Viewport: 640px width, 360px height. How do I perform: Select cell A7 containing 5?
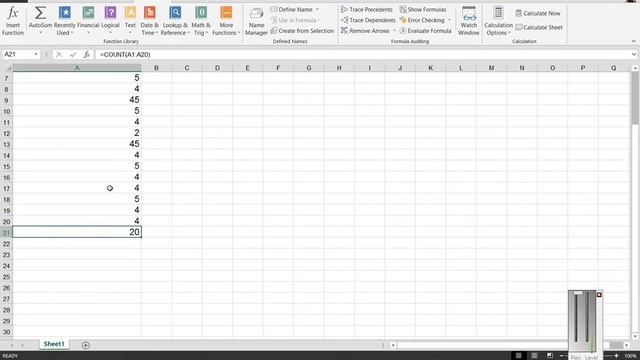[x=77, y=78]
